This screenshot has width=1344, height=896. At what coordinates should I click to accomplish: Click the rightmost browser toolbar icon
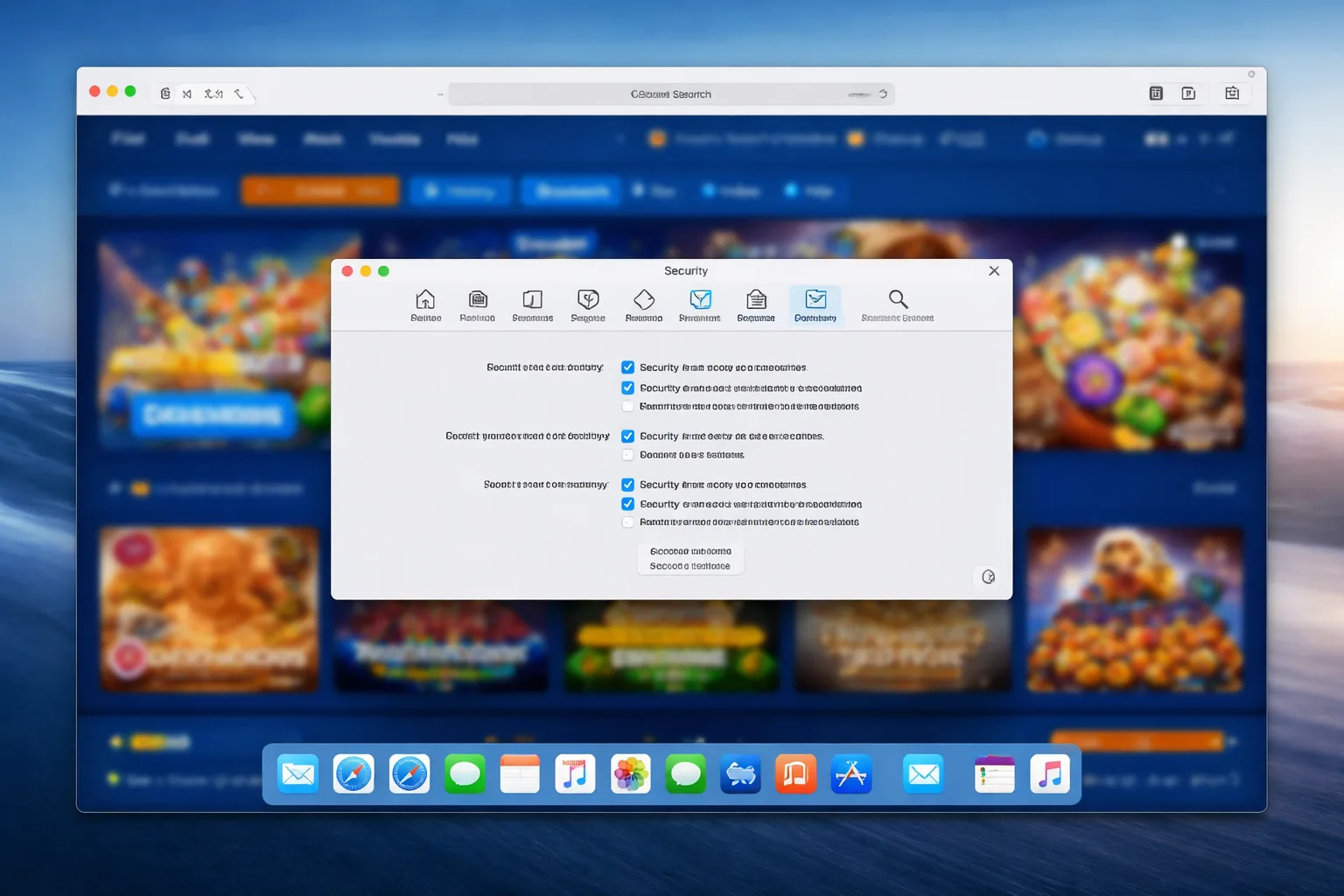pyautogui.click(x=1232, y=93)
